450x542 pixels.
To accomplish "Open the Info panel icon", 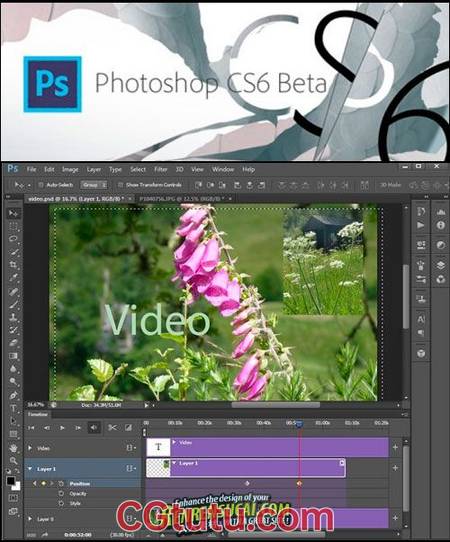I will (441, 225).
